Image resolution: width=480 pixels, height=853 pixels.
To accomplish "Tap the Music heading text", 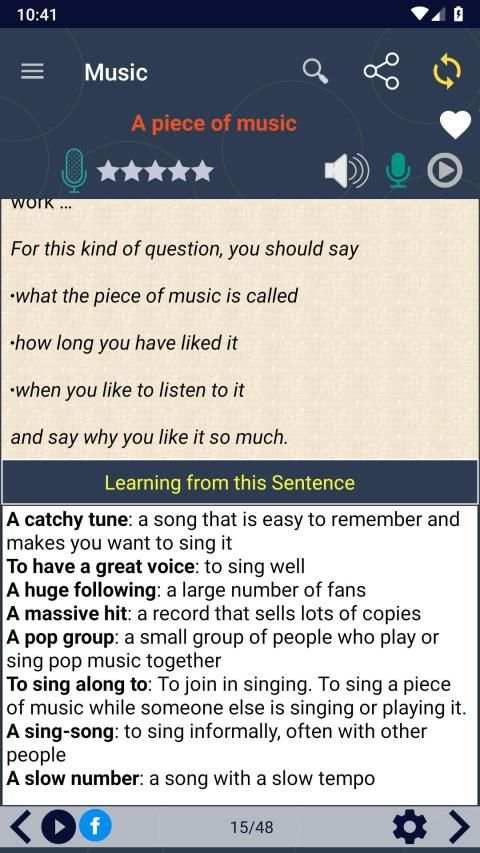I will [116, 72].
